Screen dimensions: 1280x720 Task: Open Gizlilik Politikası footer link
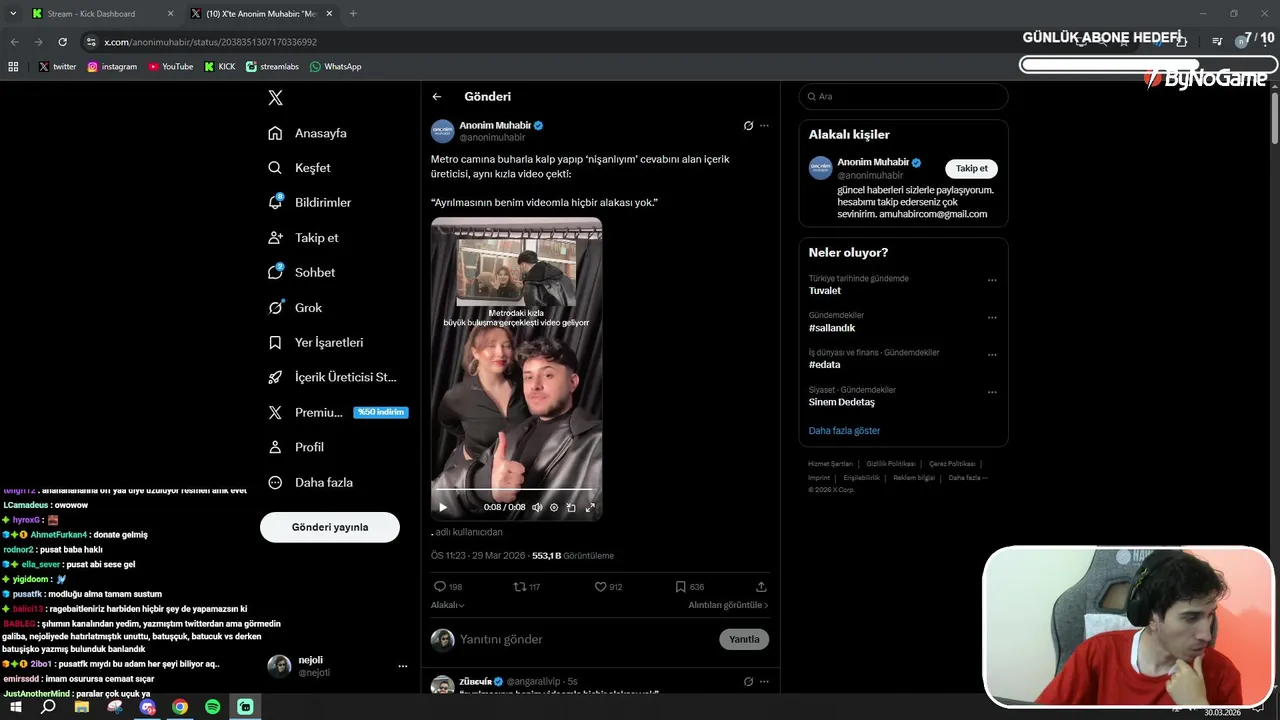pyautogui.click(x=891, y=464)
